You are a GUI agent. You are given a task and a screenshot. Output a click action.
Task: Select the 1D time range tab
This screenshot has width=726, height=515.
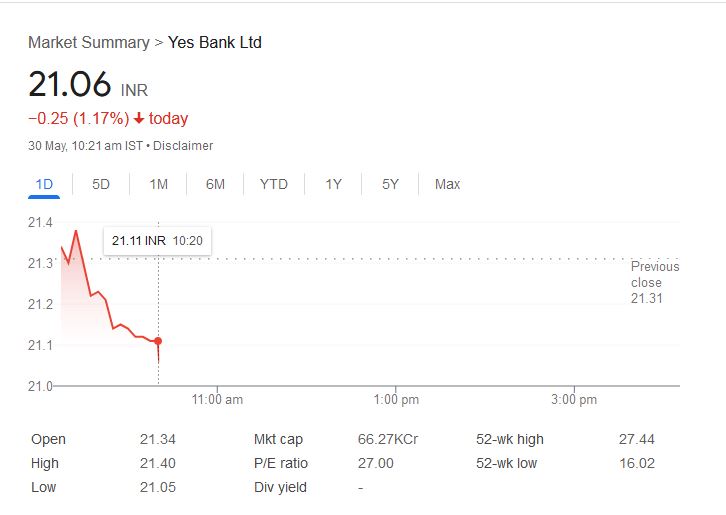(44, 184)
